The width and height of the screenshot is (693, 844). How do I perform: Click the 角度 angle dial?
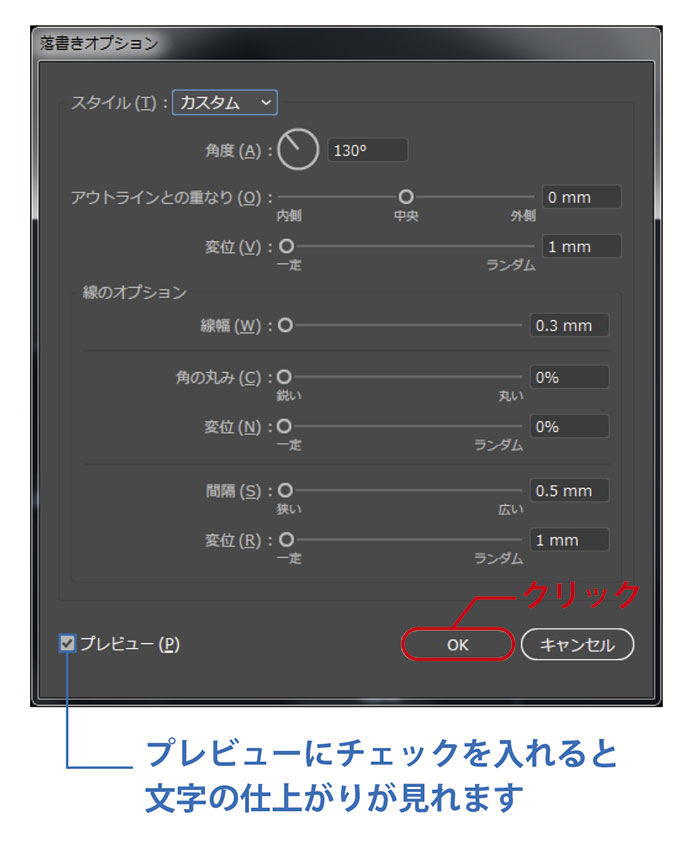click(x=298, y=150)
